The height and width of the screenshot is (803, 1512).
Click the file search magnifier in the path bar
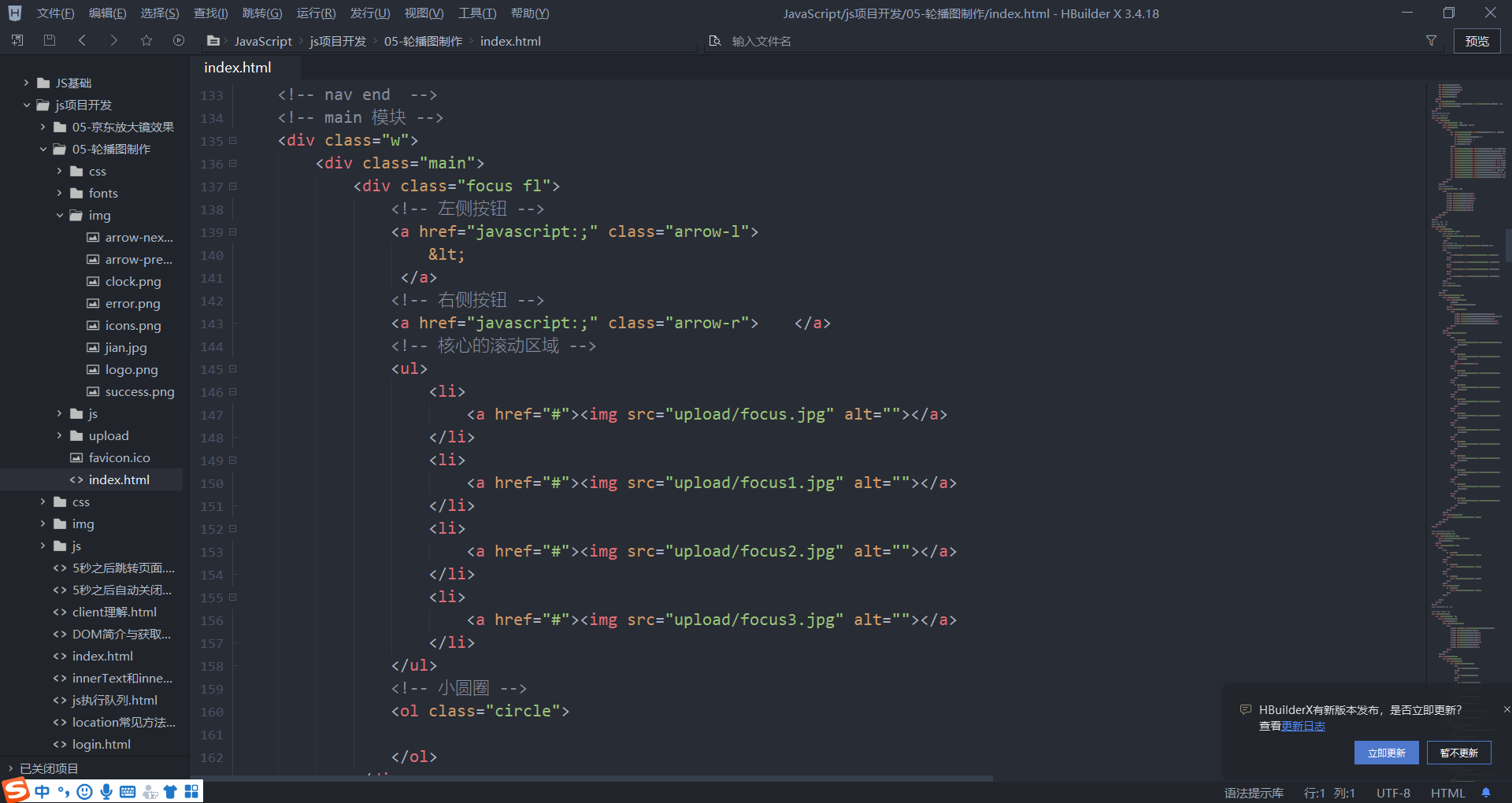715,40
